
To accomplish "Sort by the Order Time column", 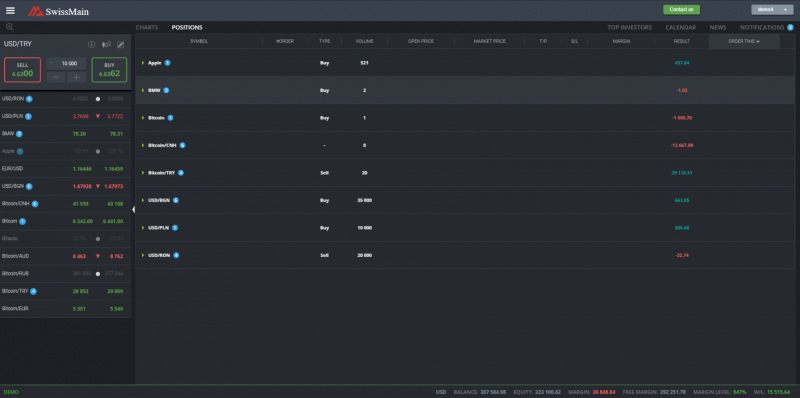I will [x=744, y=41].
